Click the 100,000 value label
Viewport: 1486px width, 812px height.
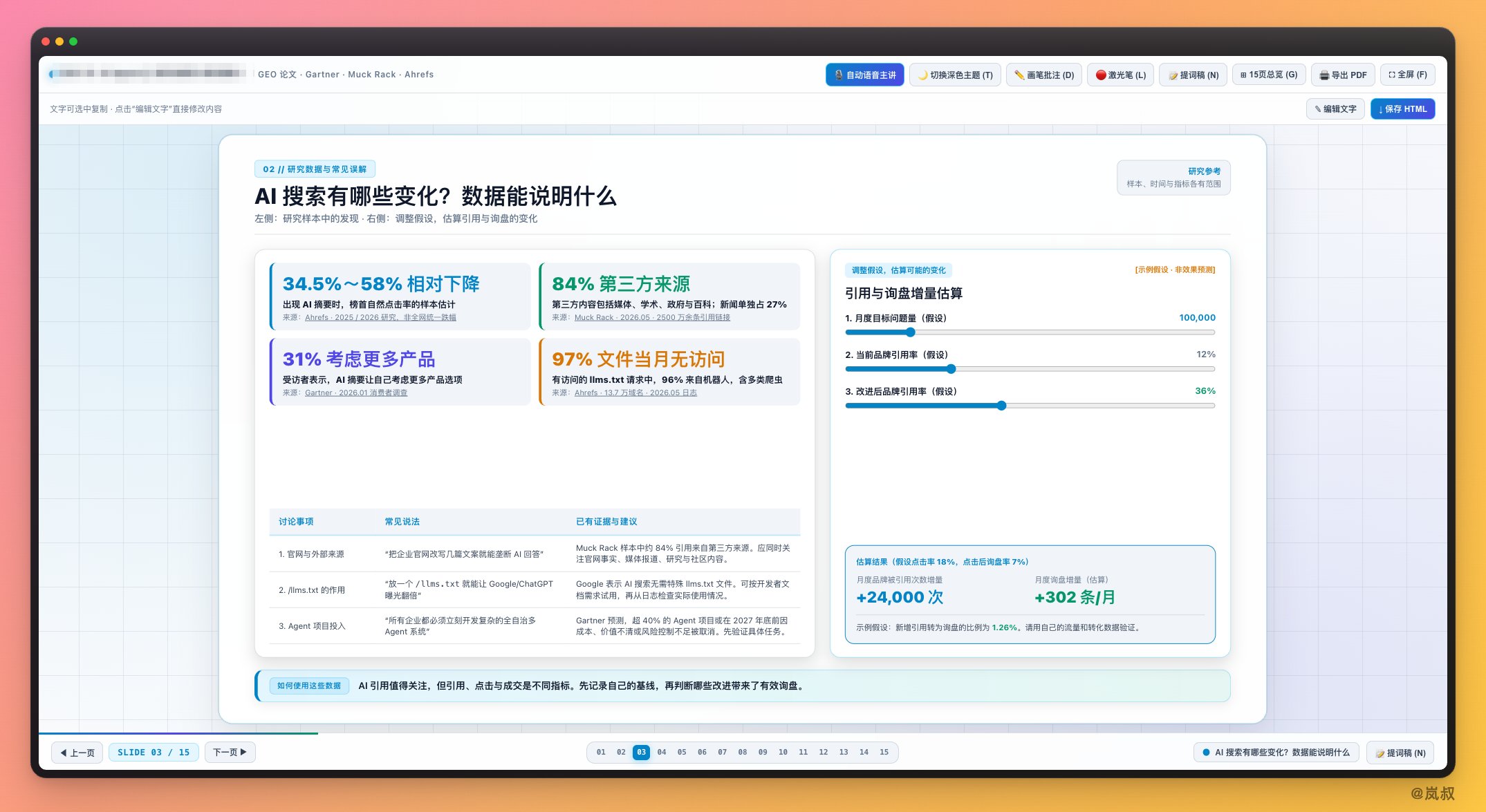(1197, 318)
